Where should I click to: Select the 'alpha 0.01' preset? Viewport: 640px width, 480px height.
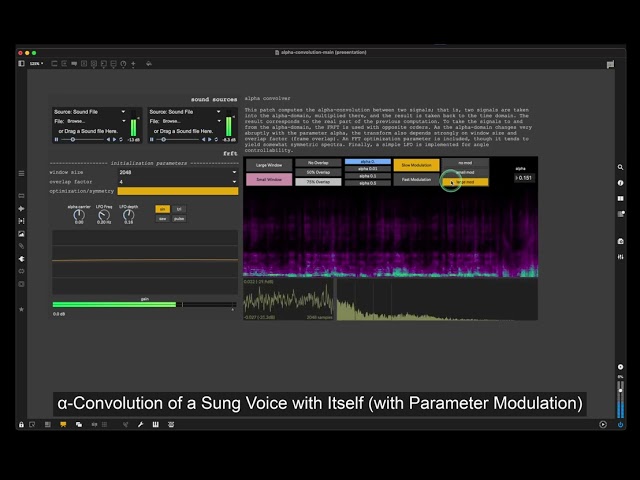pos(367,169)
